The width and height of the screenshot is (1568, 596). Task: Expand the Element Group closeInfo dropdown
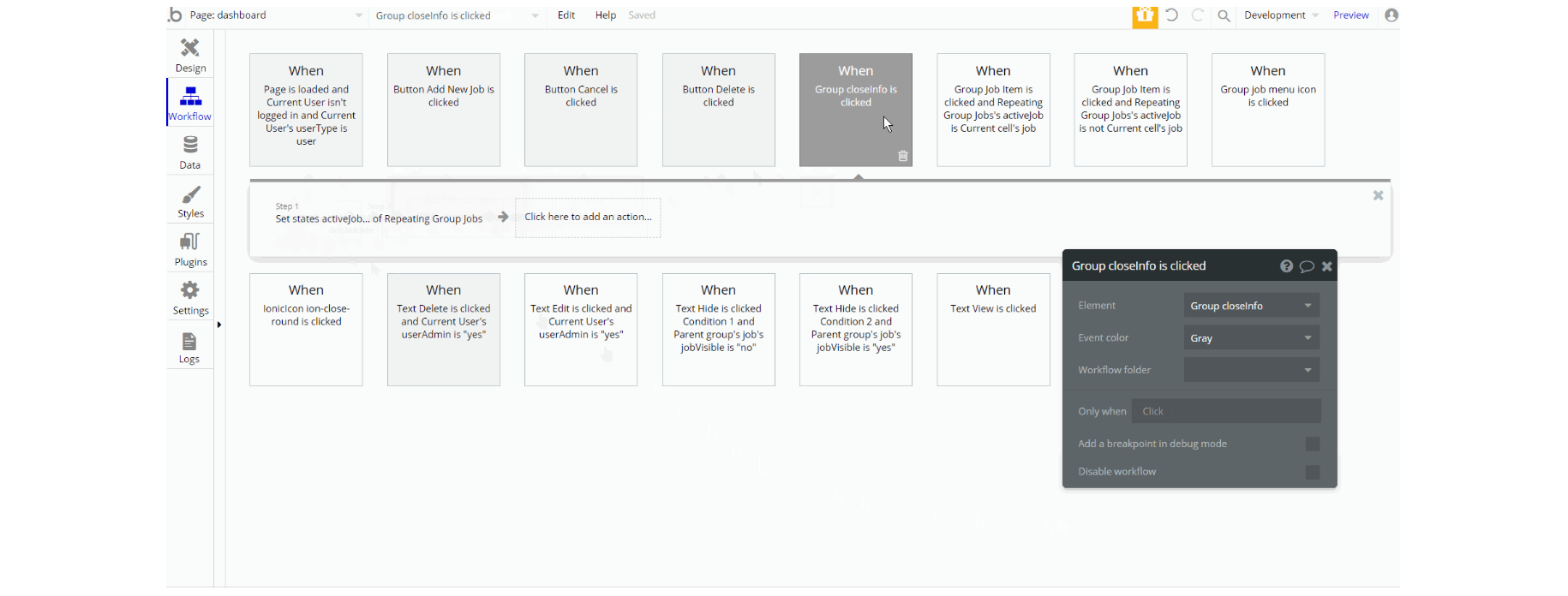[x=1251, y=306]
